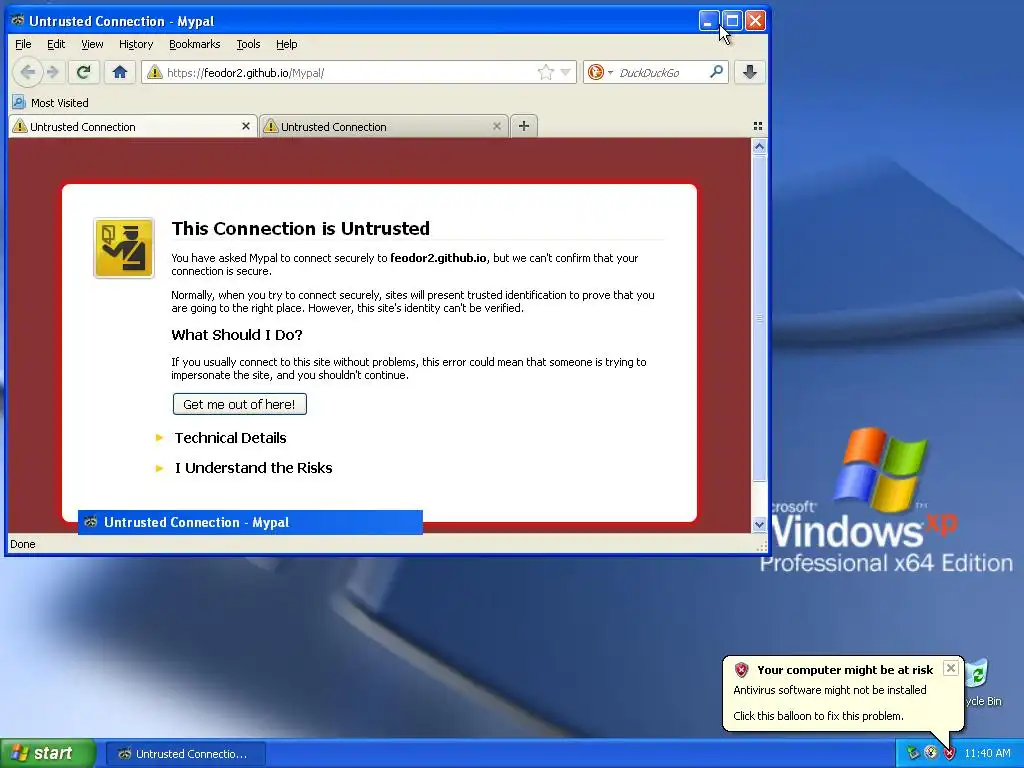Viewport: 1024px width, 768px height.
Task: Click the Your computer might be at risk balloon
Action: point(842,693)
